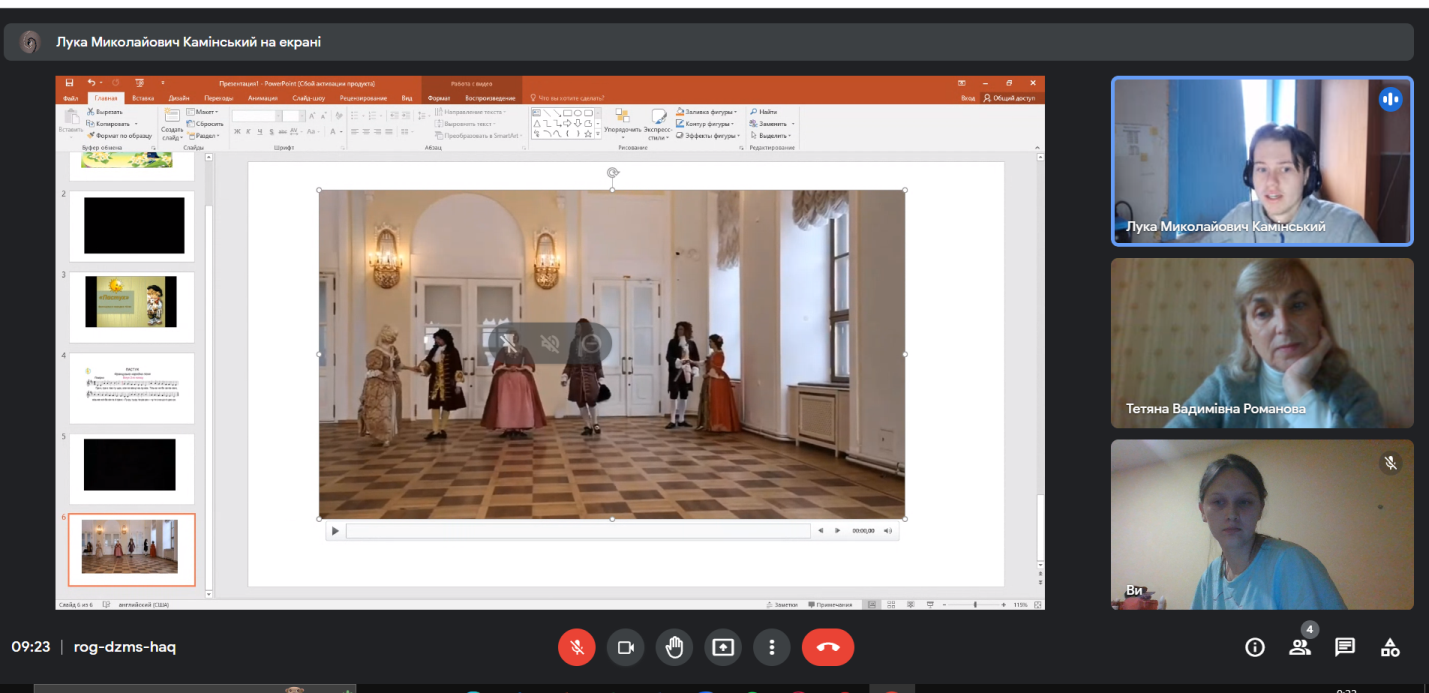The height and width of the screenshot is (693, 1429).
Task: Open the chat with everyone panel
Action: 1345,647
